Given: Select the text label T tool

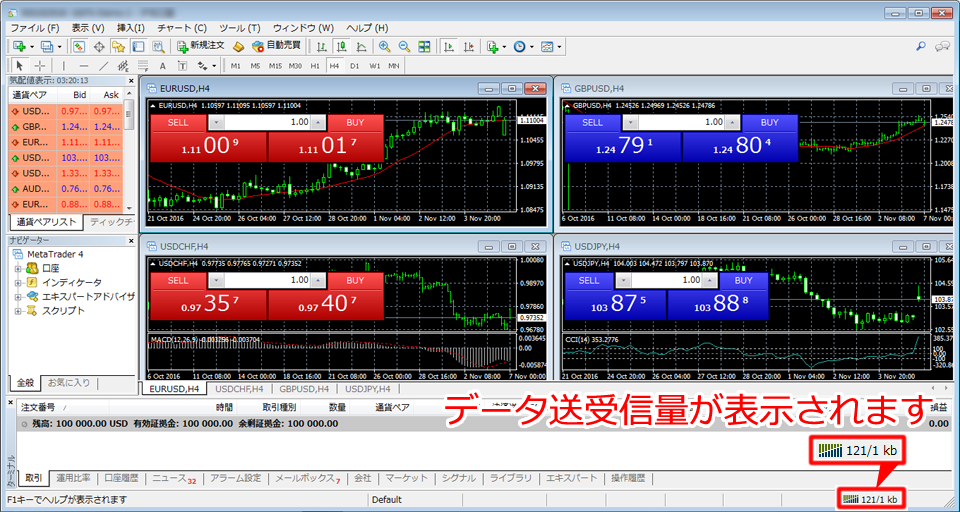Looking at the screenshot, I should [x=182, y=66].
